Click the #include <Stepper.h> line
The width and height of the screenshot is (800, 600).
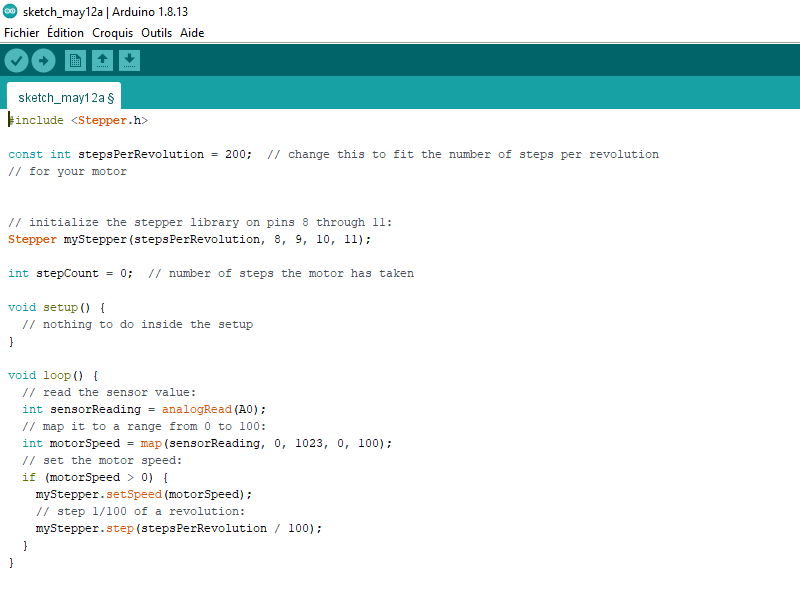[x=78, y=120]
